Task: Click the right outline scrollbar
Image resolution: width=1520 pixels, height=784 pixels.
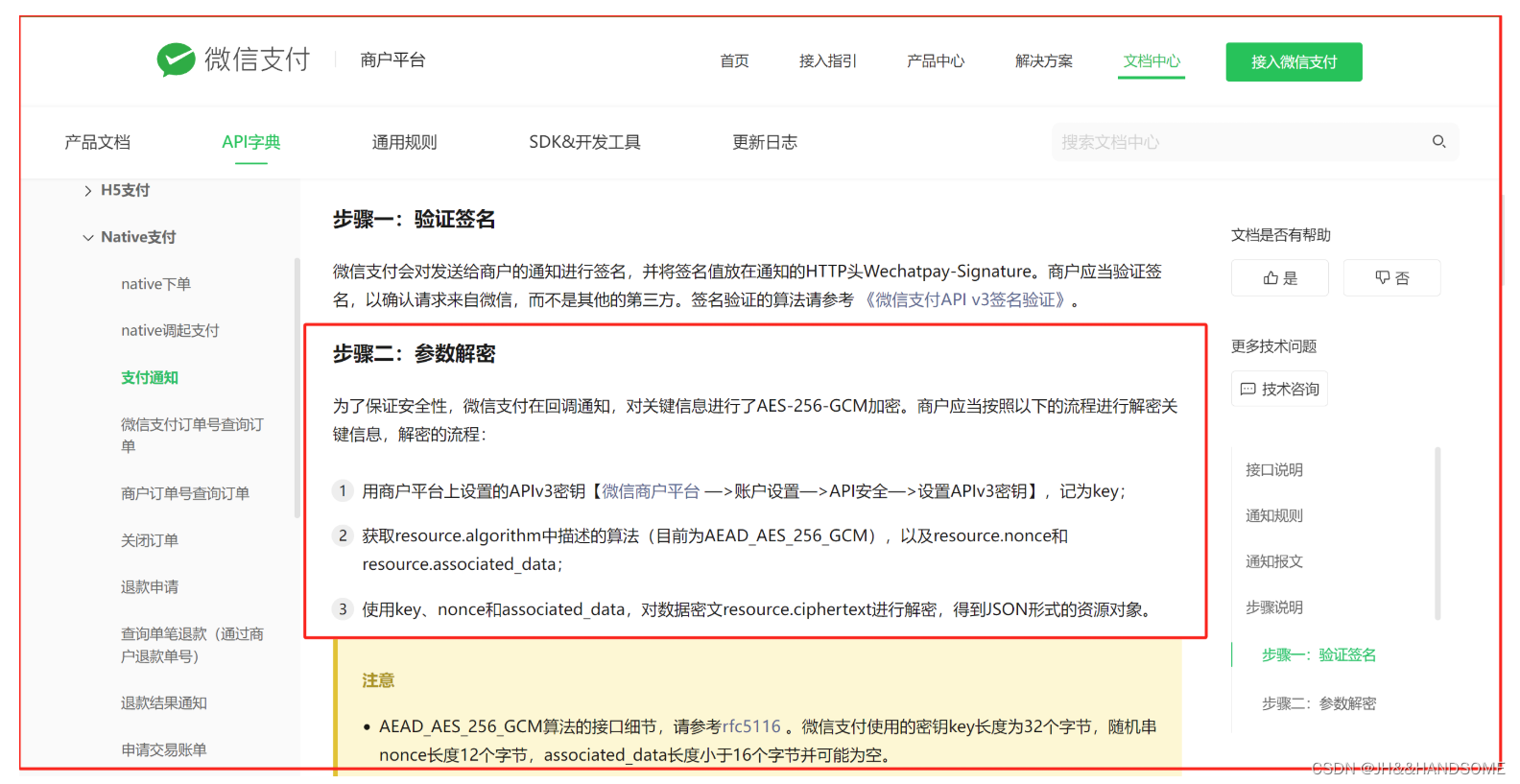Action: (1437, 534)
